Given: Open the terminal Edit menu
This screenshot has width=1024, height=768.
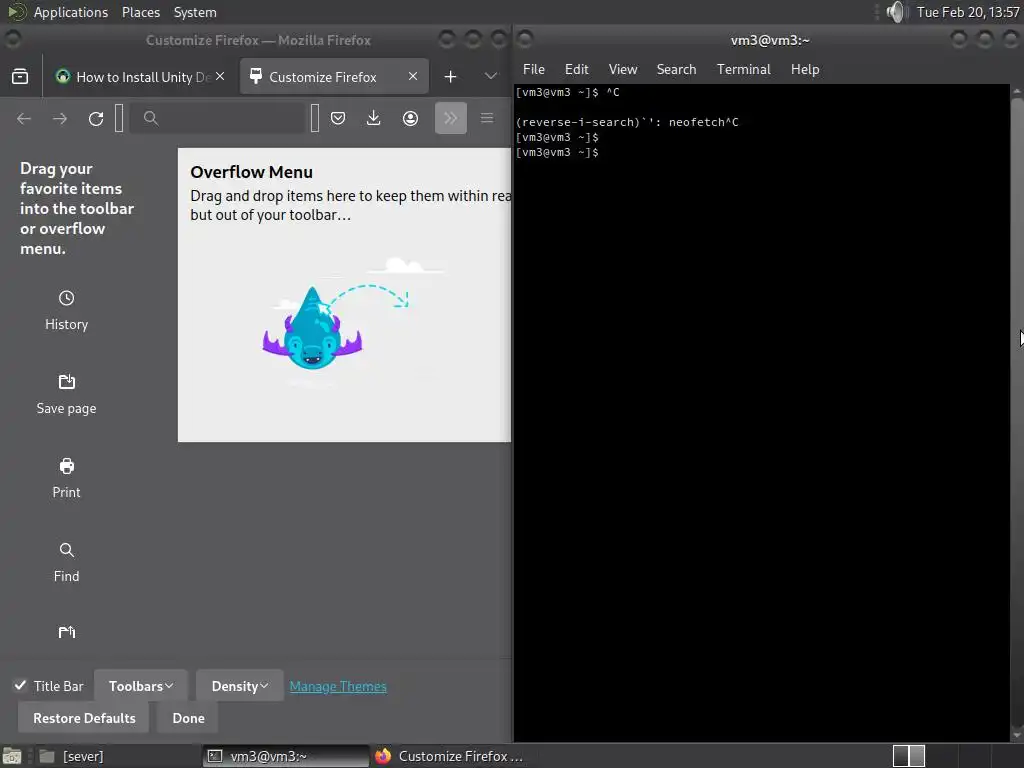Looking at the screenshot, I should coord(577,69).
